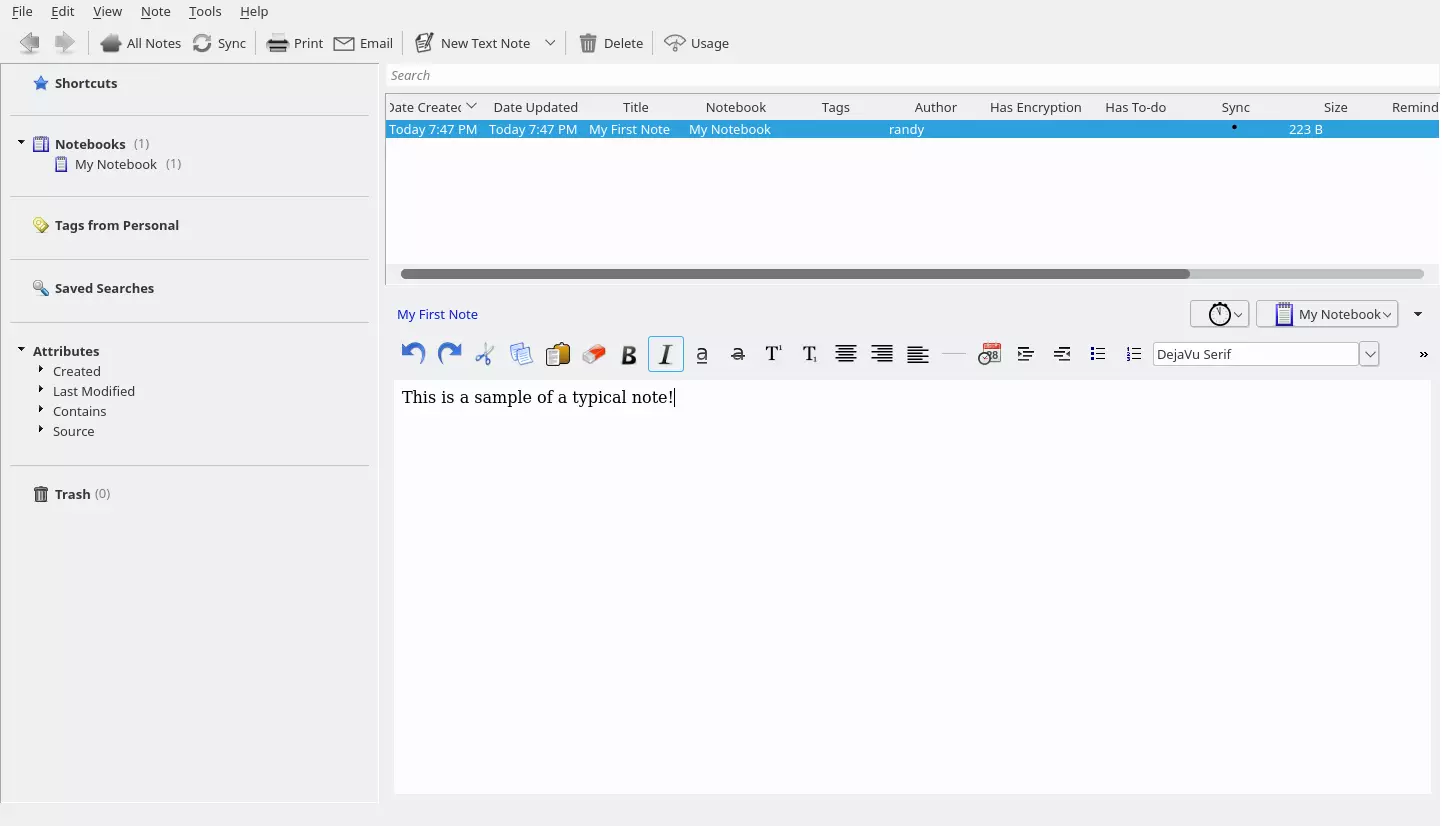Click the Sync button
Viewport: 1442px width, 826px height.
coord(220,43)
